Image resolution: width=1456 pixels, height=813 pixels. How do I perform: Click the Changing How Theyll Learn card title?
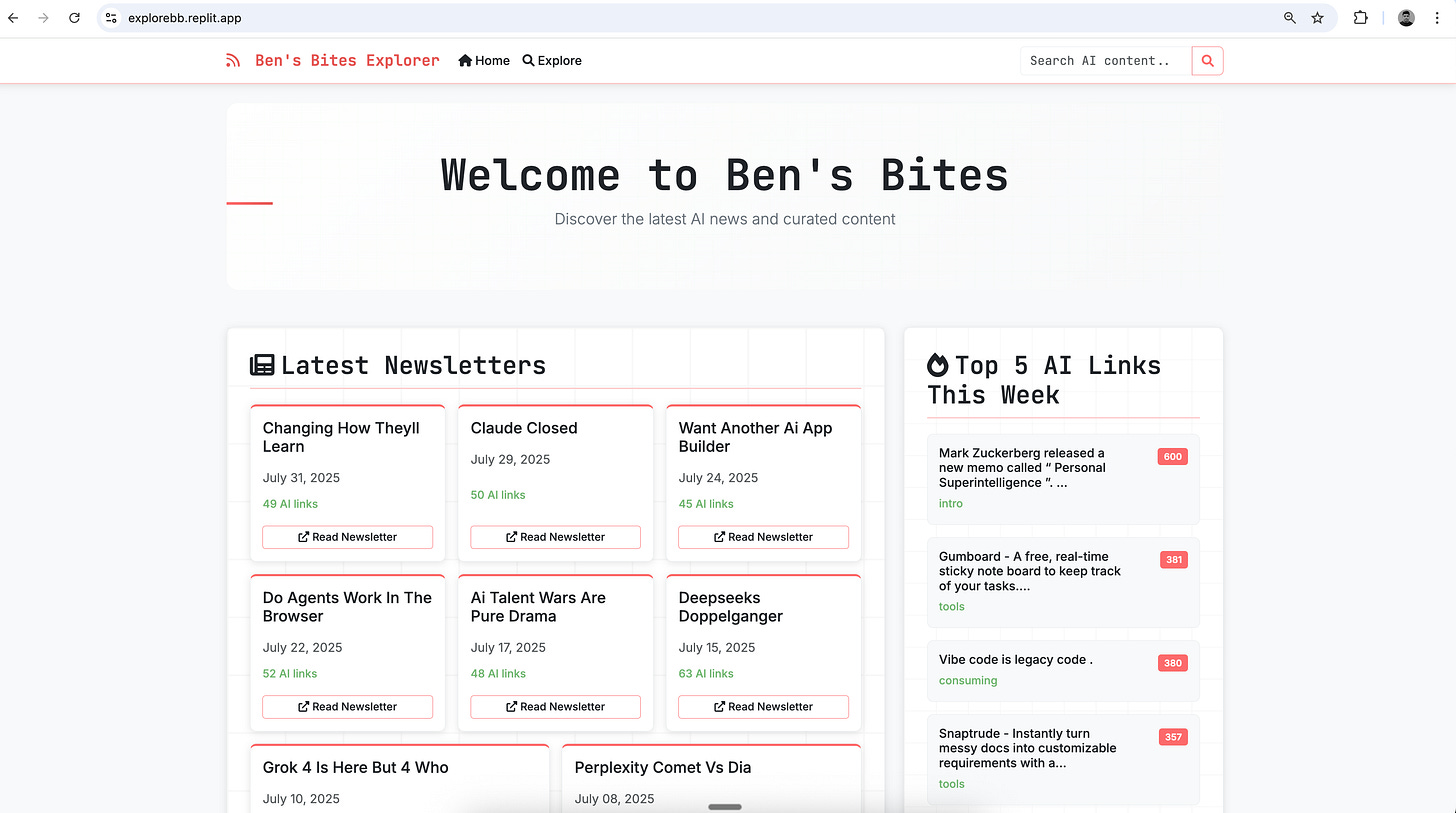(341, 437)
